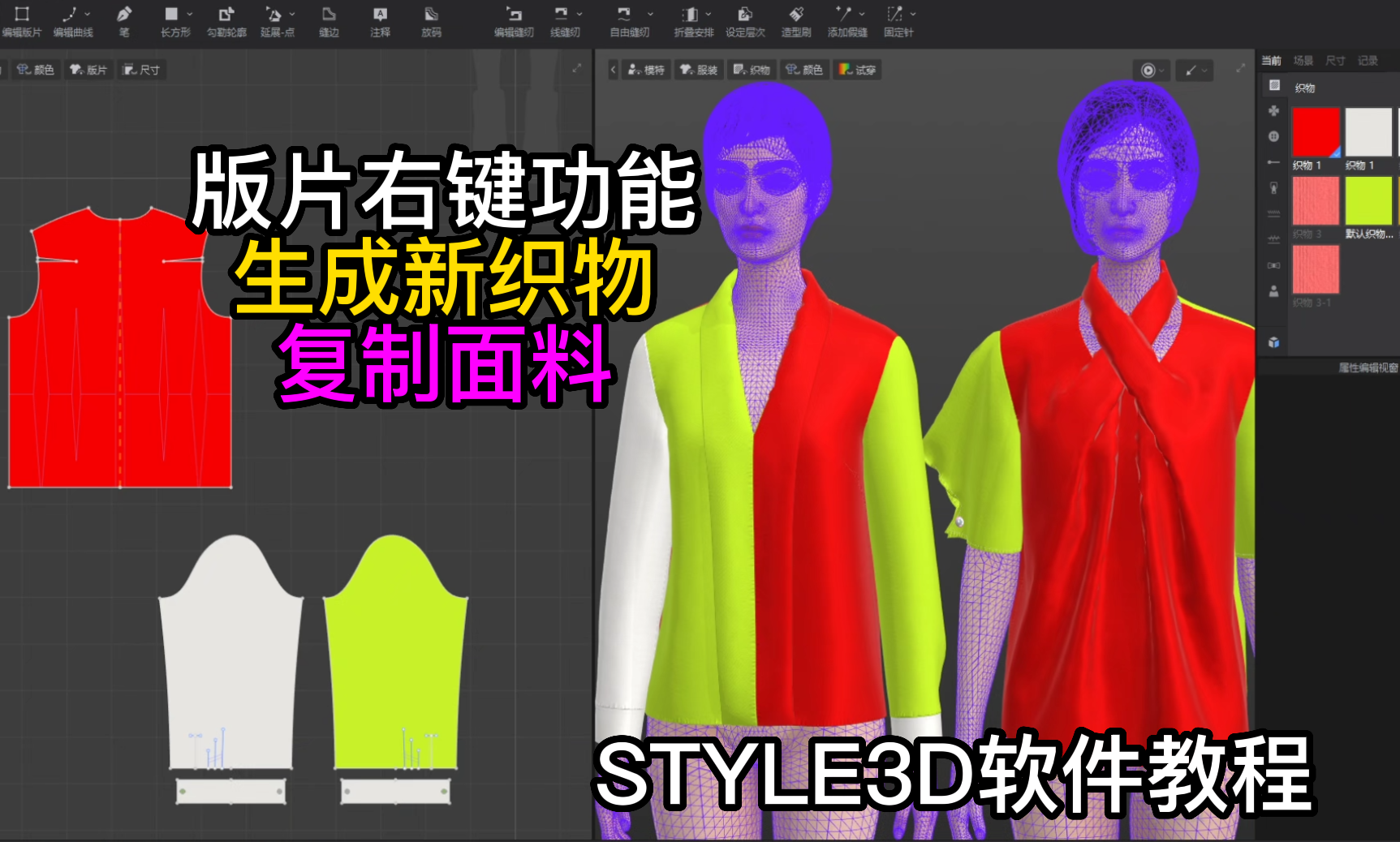Switch to the 当前 tab

click(x=1272, y=61)
